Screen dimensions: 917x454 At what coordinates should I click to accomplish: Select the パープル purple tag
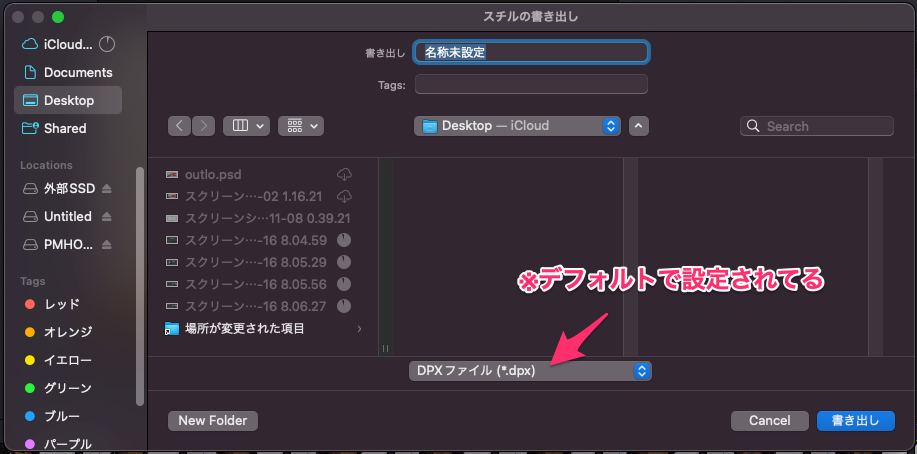[x=58, y=443]
